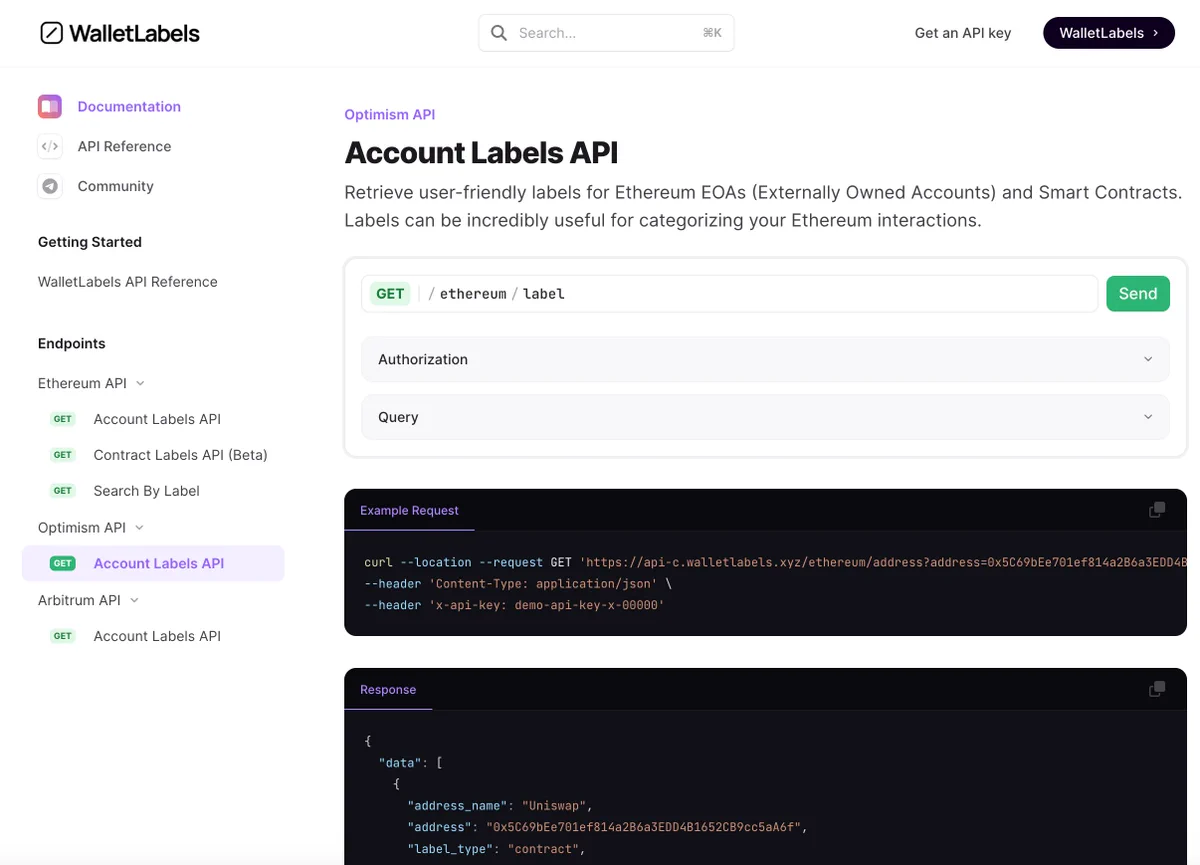
Task: Open the Community section
Action: coord(115,186)
